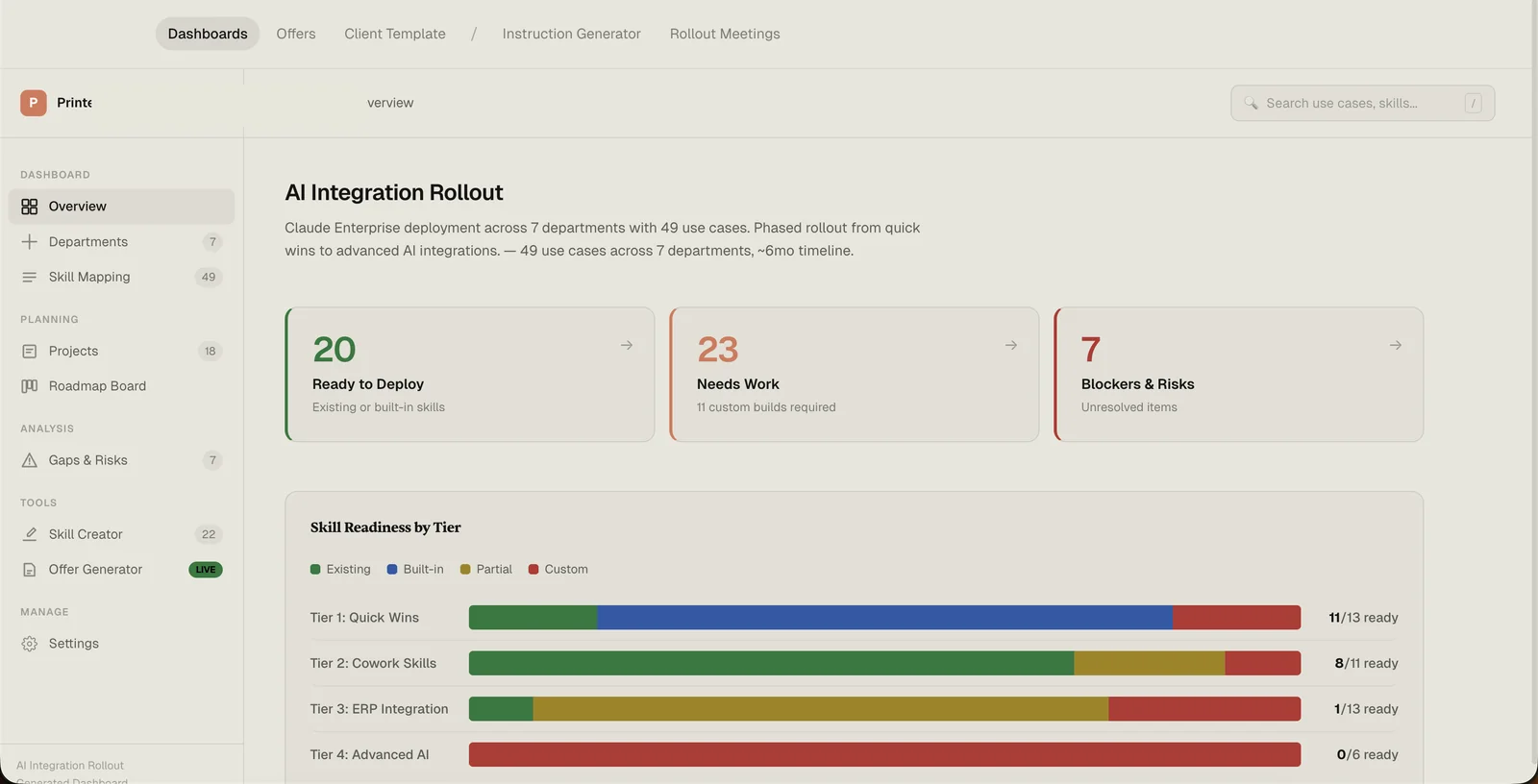Click the Partial legend swatch
Screen dimensions: 1538x784
pyautogui.click(x=465, y=570)
